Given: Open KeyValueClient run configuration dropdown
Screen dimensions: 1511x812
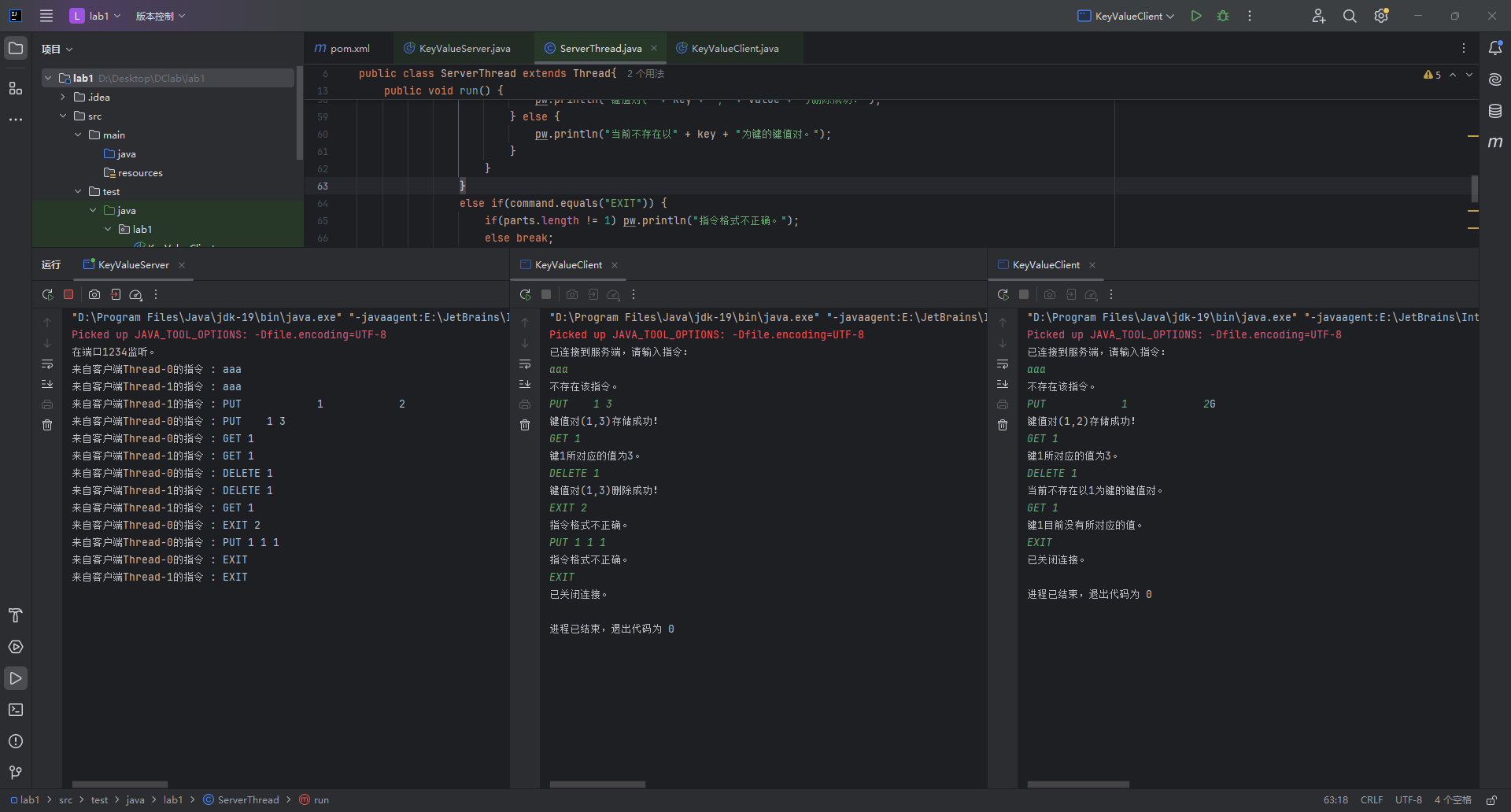Looking at the screenshot, I should point(1126,16).
